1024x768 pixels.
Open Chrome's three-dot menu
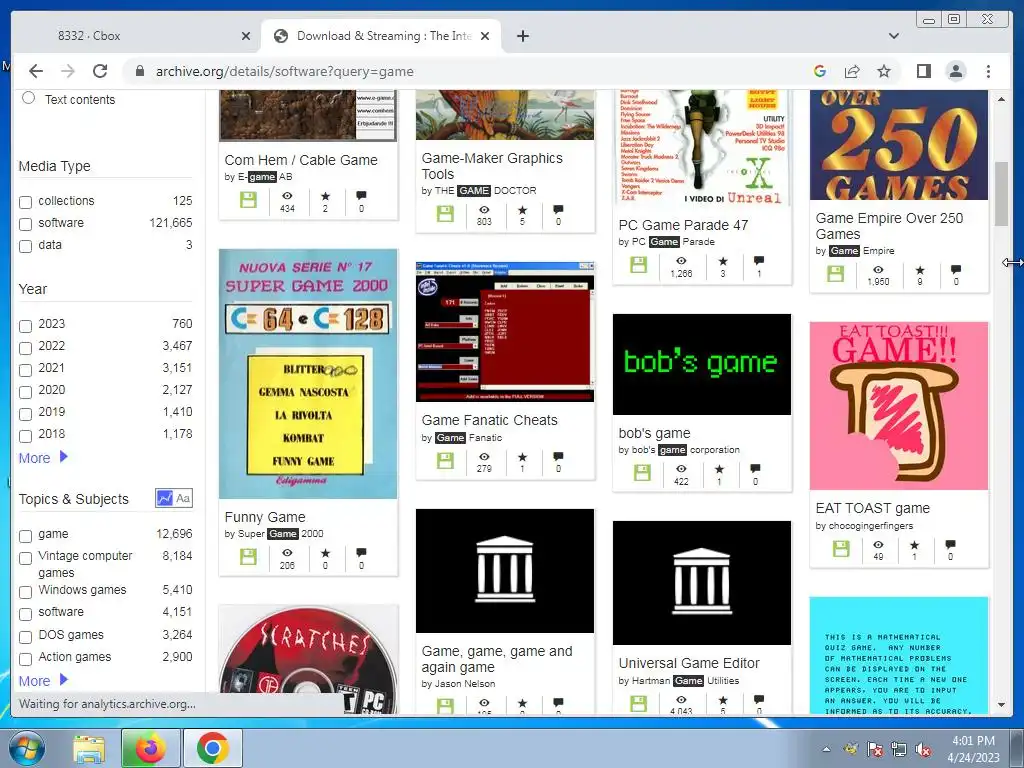tap(988, 71)
